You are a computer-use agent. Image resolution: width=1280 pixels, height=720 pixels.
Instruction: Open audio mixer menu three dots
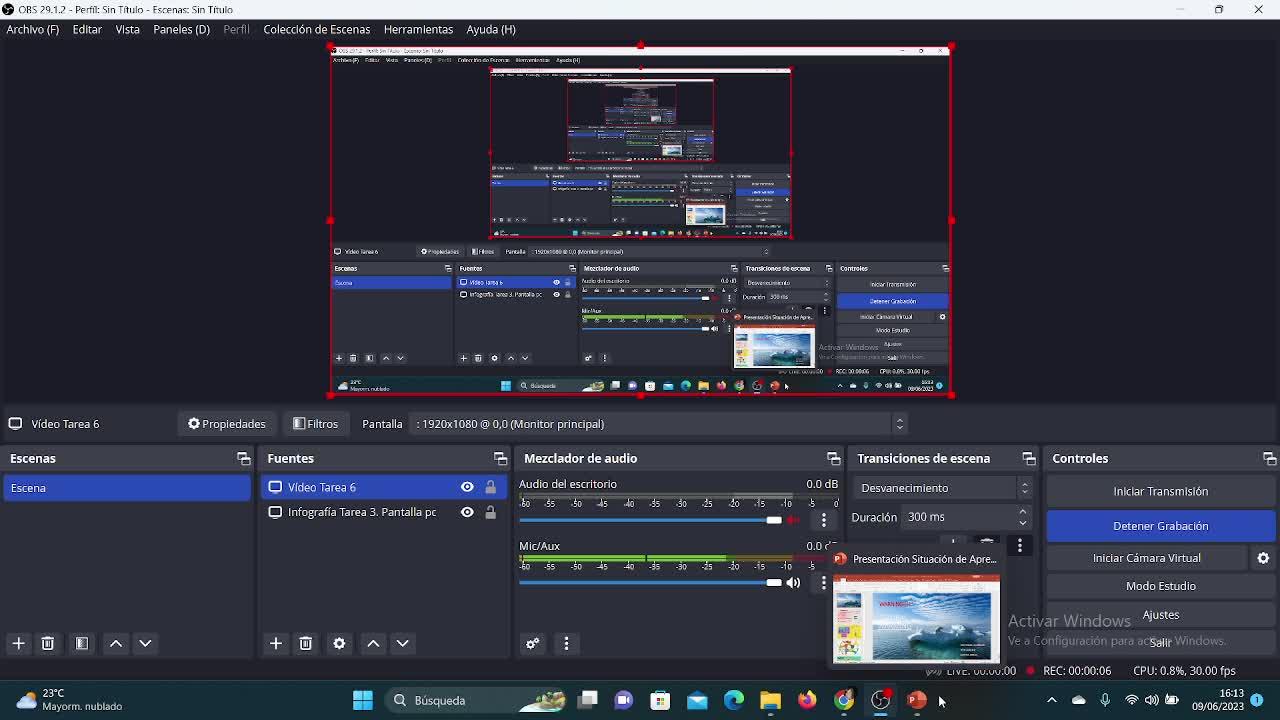pos(566,644)
